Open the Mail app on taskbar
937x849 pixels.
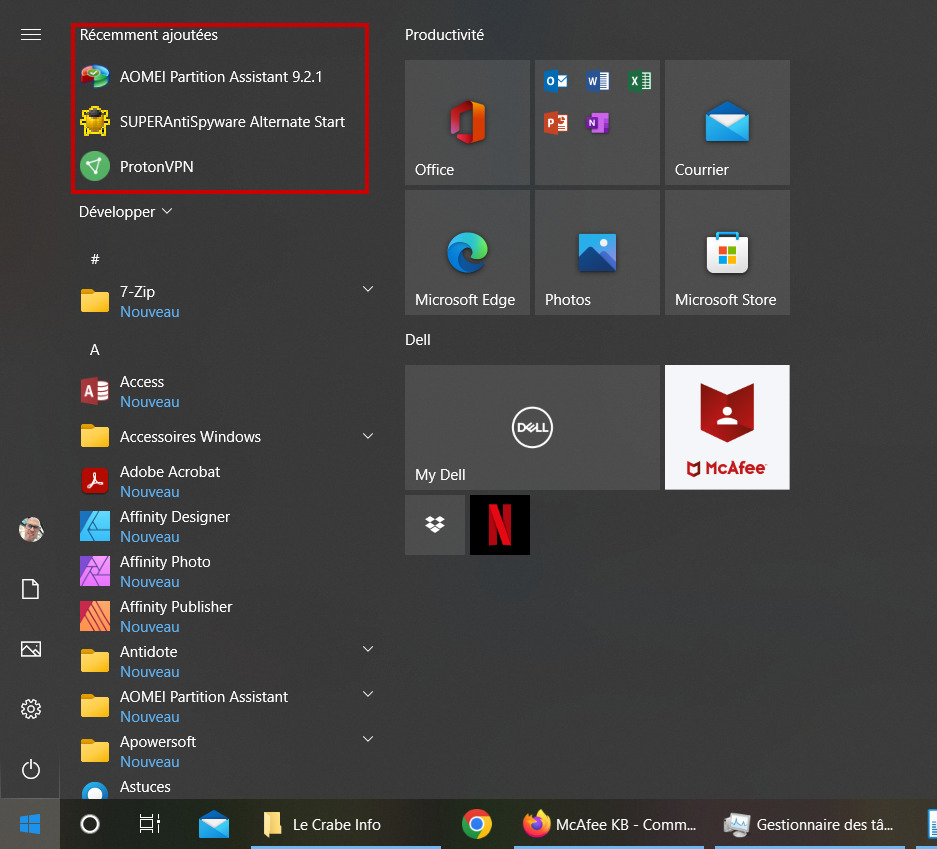214,824
